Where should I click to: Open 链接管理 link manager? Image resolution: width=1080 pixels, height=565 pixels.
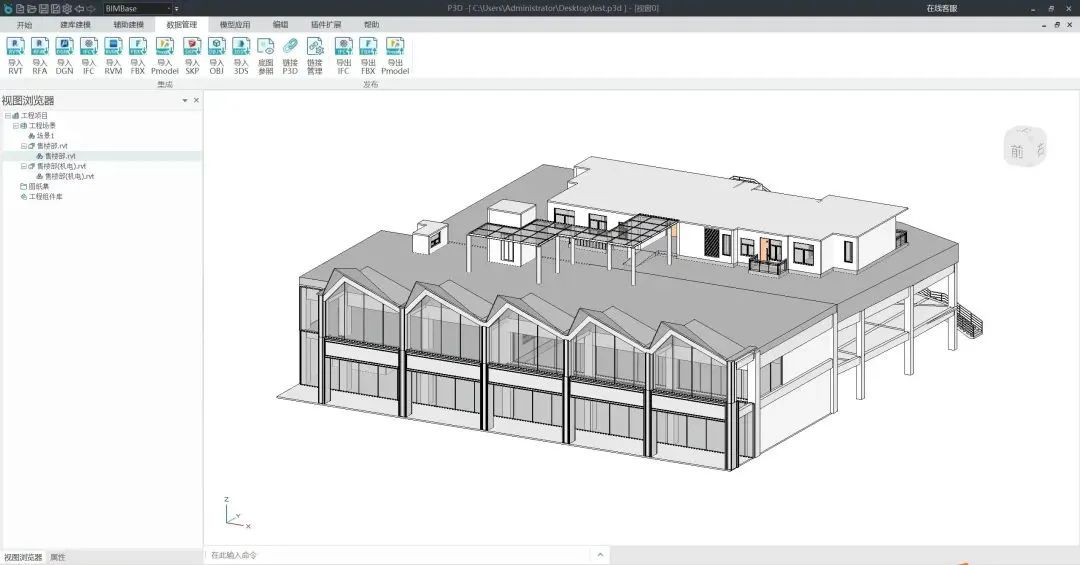315,56
